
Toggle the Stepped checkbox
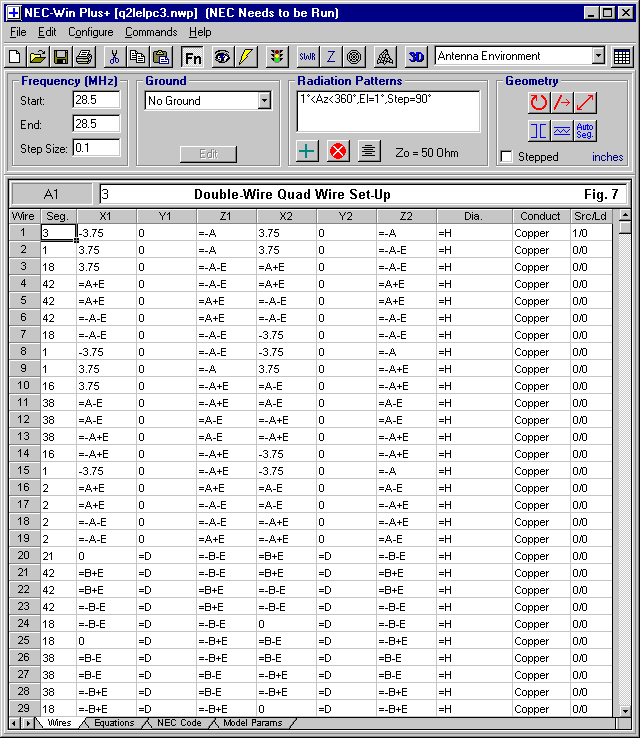(507, 157)
